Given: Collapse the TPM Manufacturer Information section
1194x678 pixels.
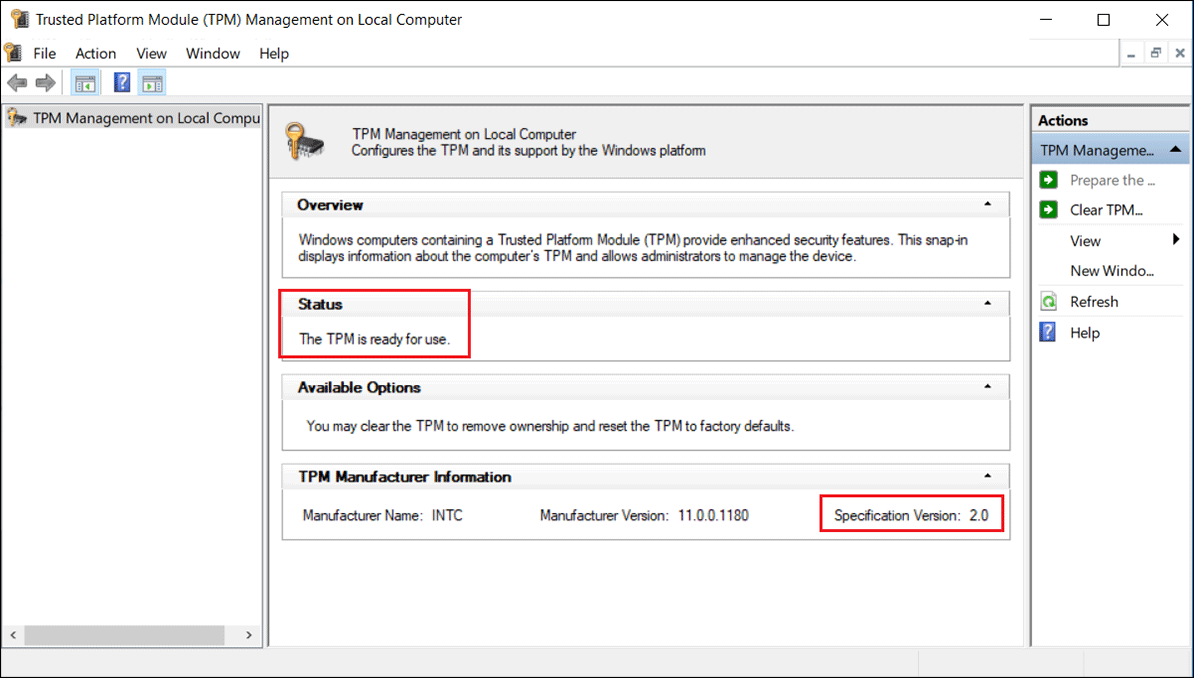Looking at the screenshot, I should tap(988, 476).
